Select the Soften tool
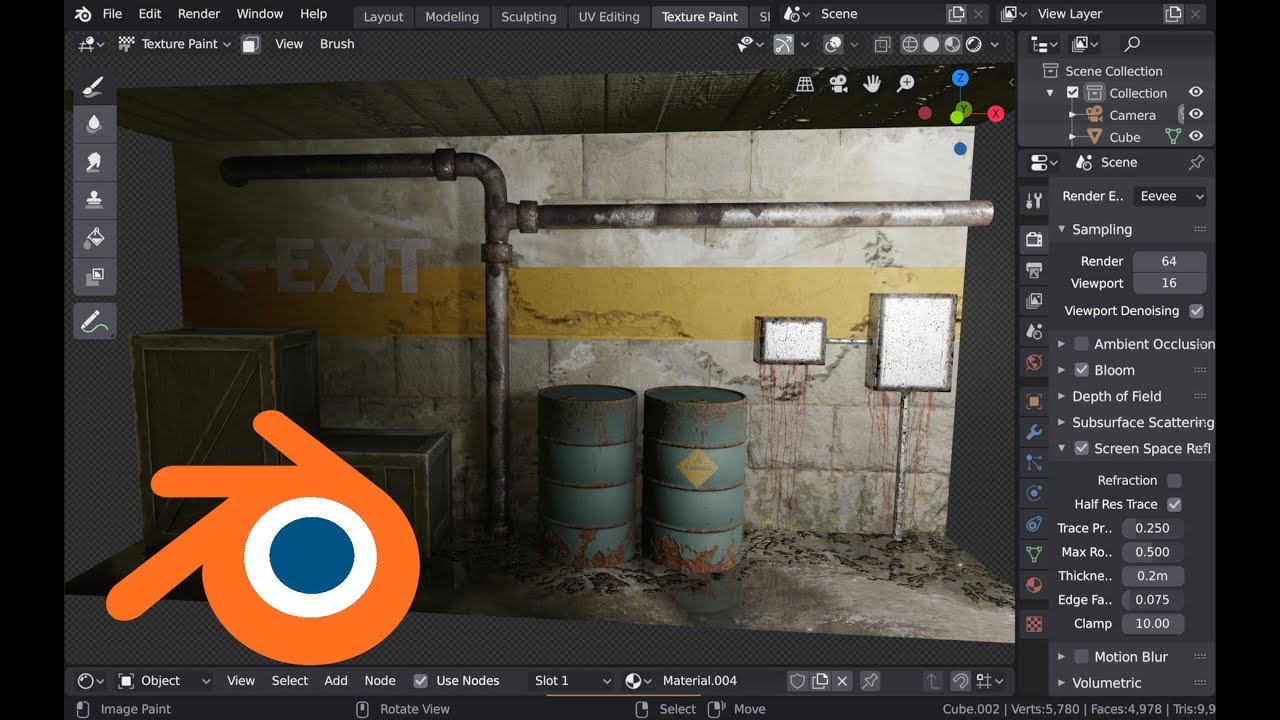This screenshot has height=720, width=1280. pyautogui.click(x=94, y=124)
